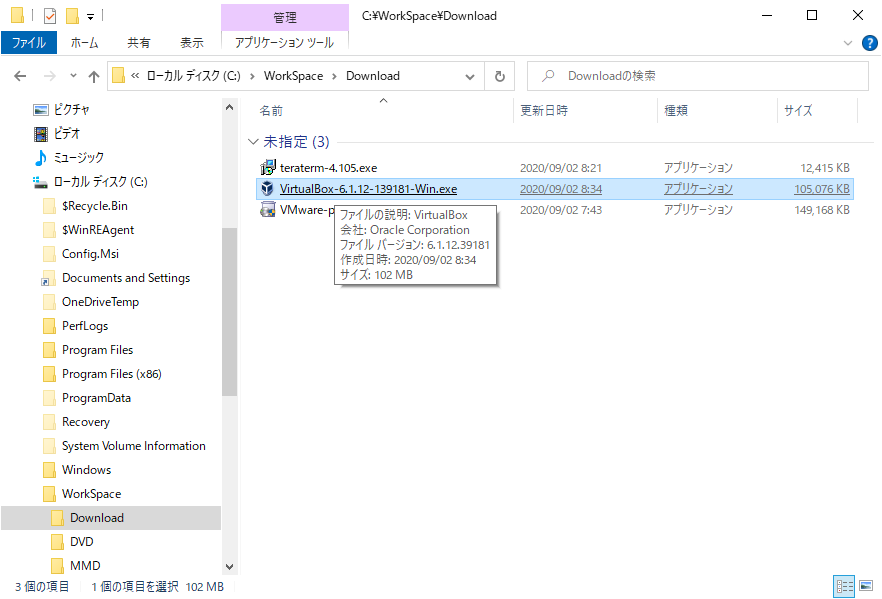The height and width of the screenshot is (599, 882).
Task: Switch to details view layout icon
Action: (x=844, y=587)
